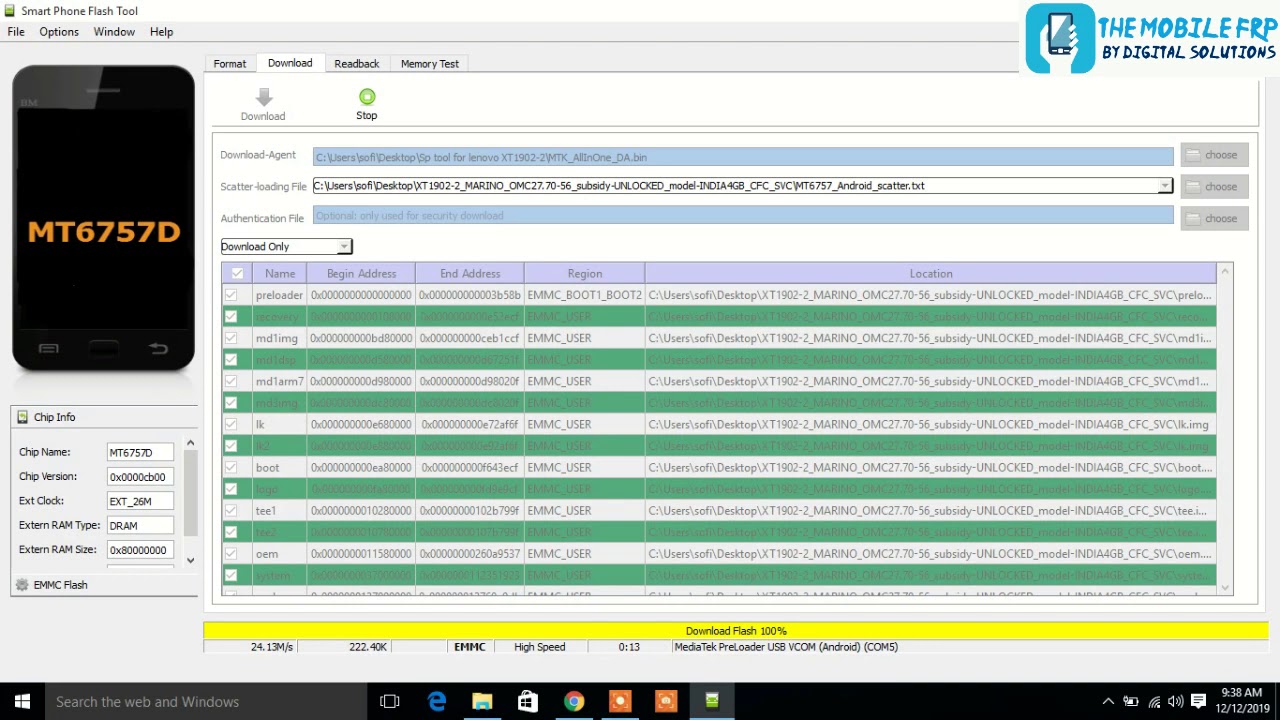Click the Begin Address column header
Screen dimensions: 1280x720
tap(361, 273)
